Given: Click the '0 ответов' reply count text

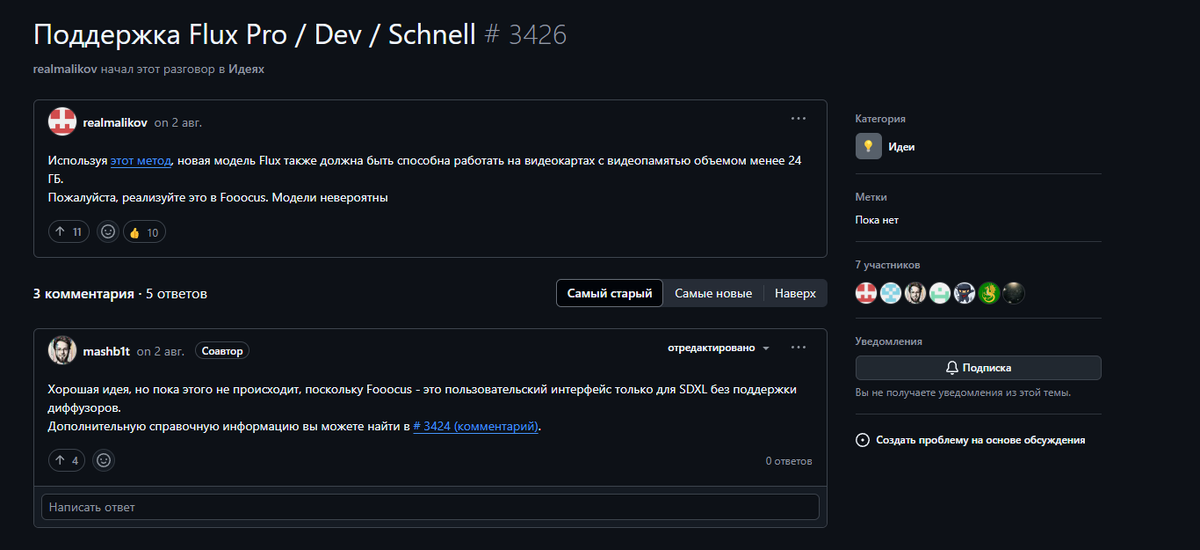Looking at the screenshot, I should 789,461.
